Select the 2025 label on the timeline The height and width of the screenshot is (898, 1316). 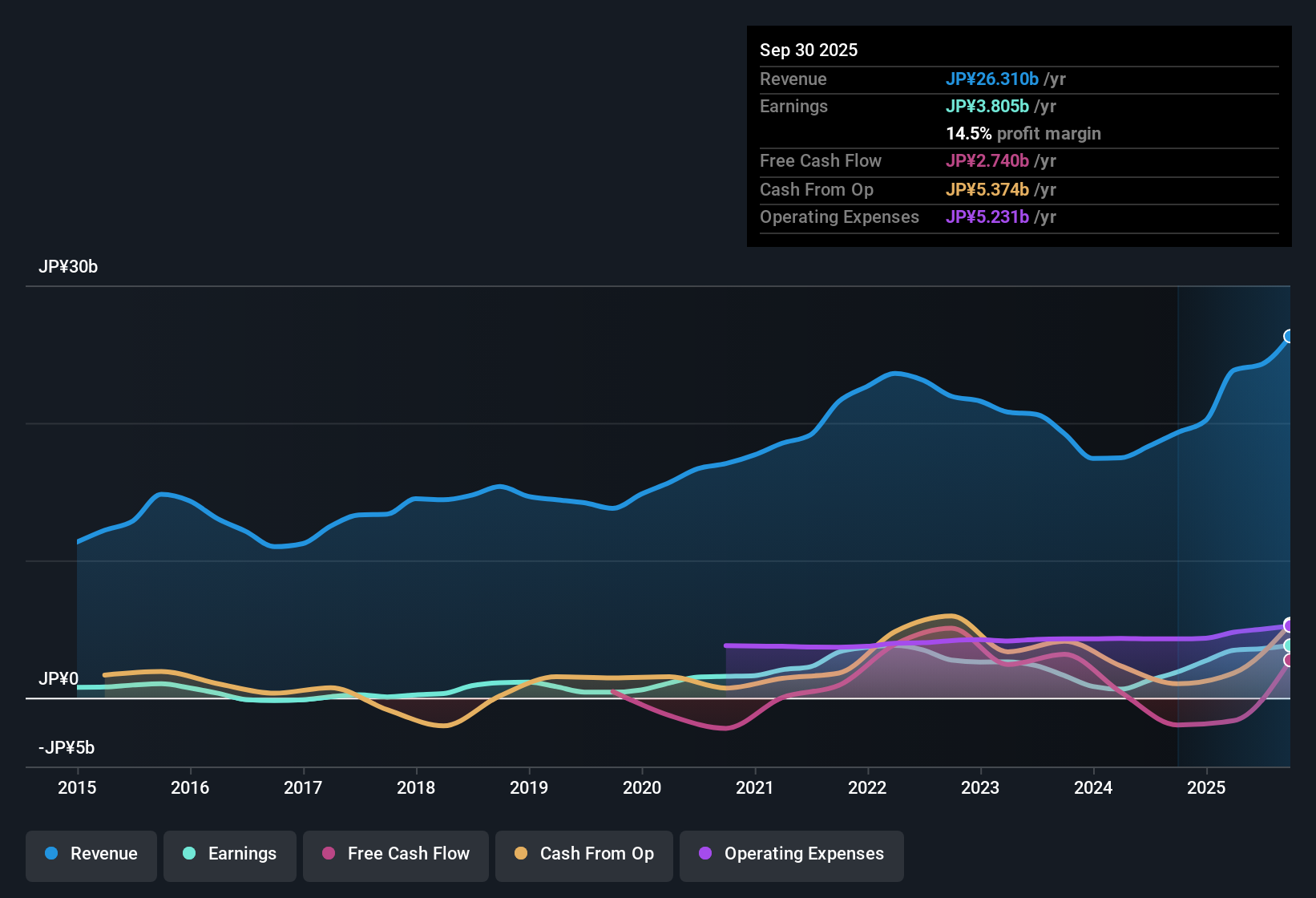coord(1207,788)
